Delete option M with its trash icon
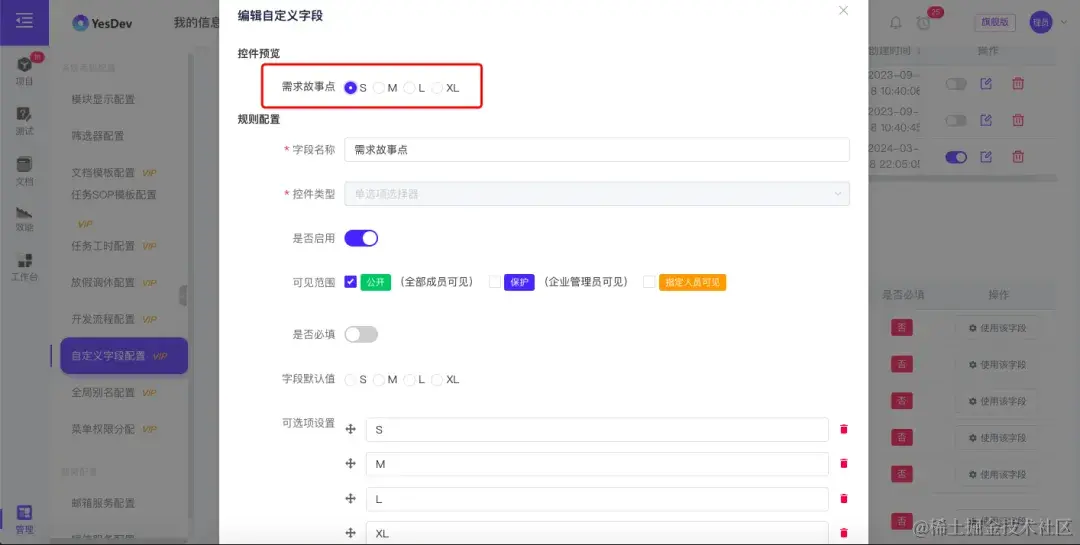The height and width of the screenshot is (545, 1080). [844, 464]
